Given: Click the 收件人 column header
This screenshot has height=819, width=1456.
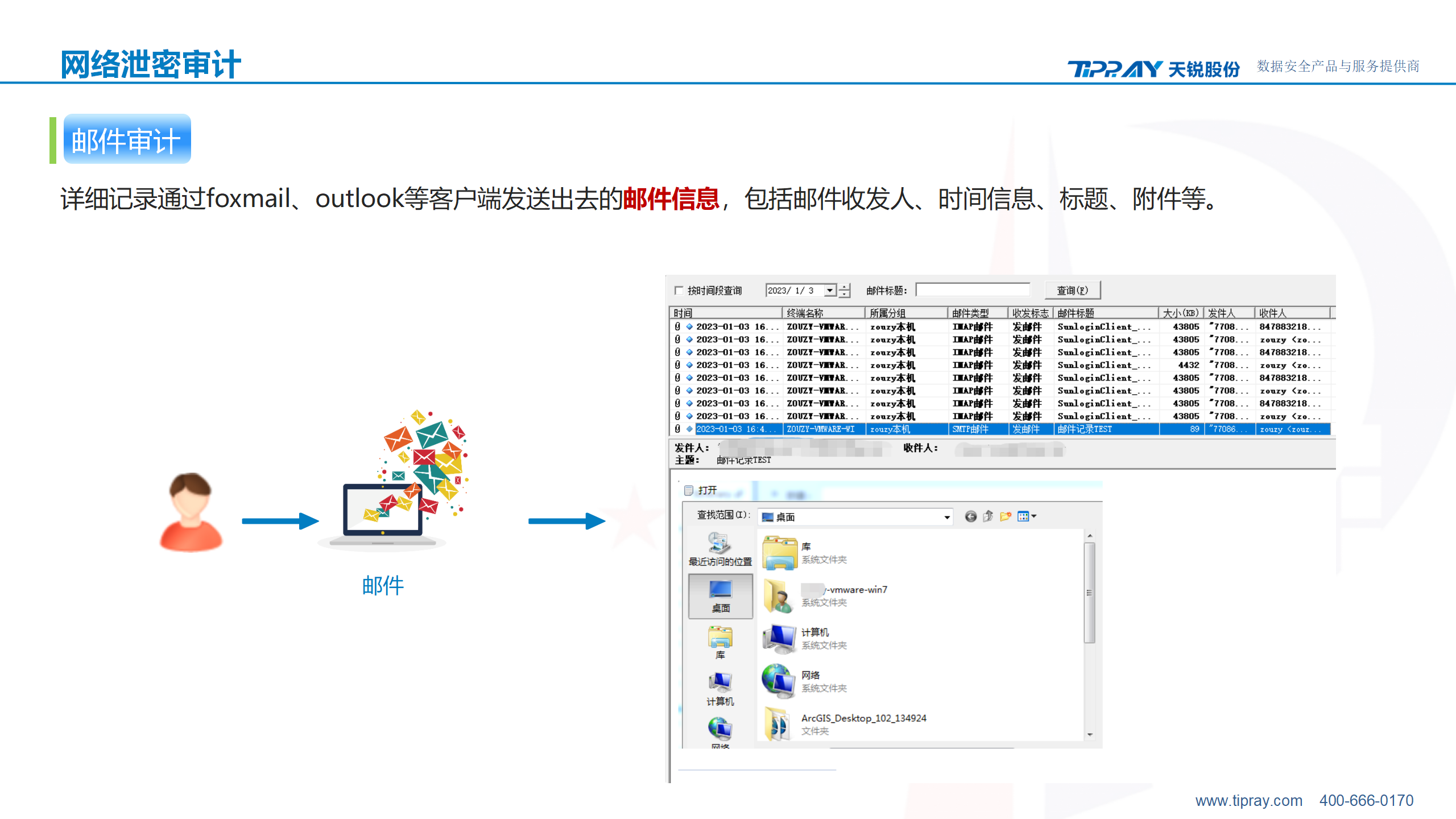Looking at the screenshot, I should tap(1292, 313).
